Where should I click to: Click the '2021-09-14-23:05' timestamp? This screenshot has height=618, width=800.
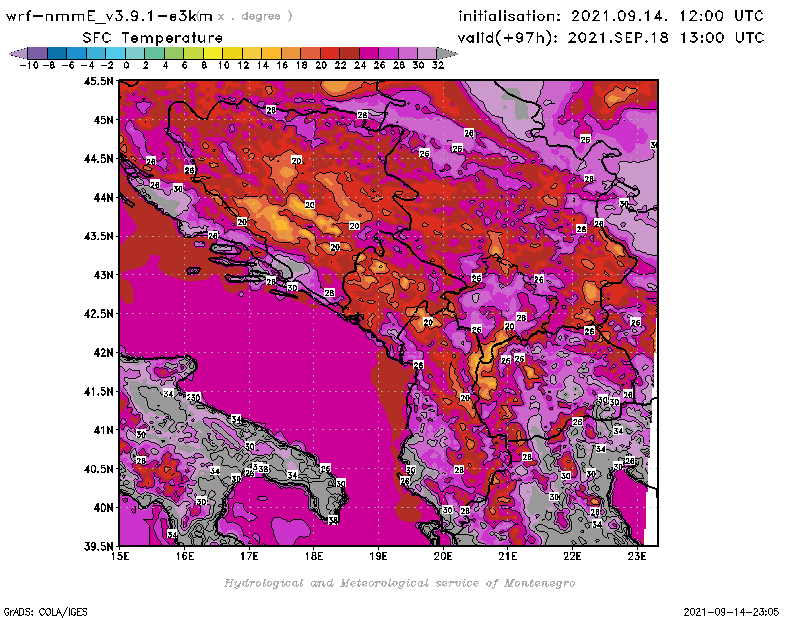(x=731, y=612)
